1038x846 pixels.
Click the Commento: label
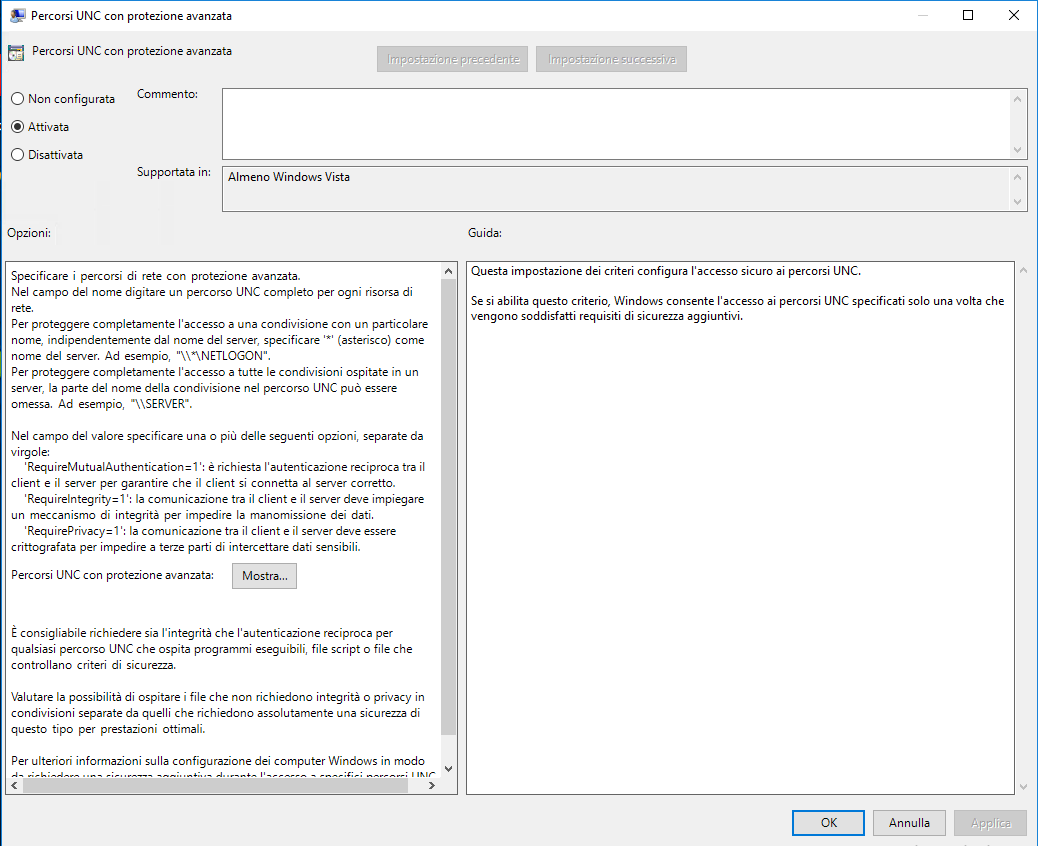point(167,94)
